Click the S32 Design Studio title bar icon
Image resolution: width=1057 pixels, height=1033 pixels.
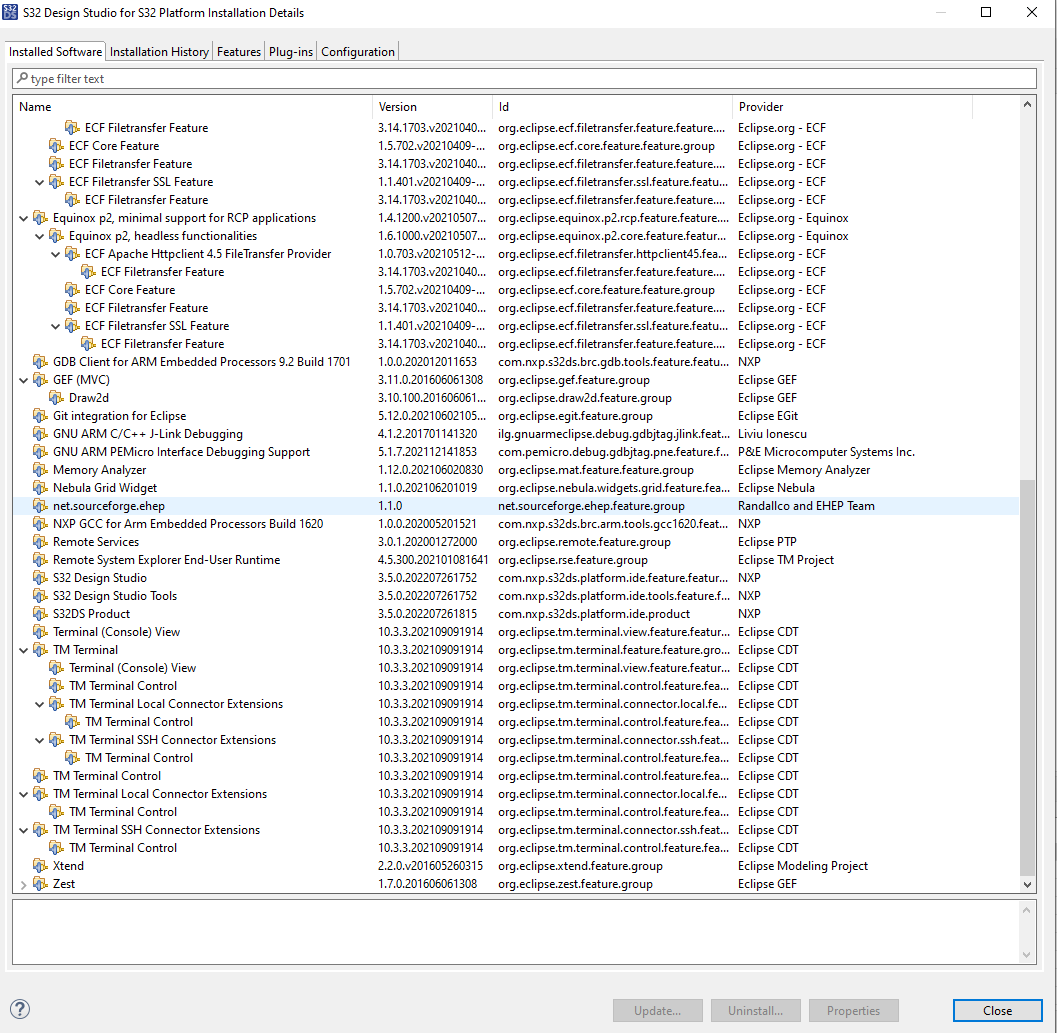[x=12, y=12]
